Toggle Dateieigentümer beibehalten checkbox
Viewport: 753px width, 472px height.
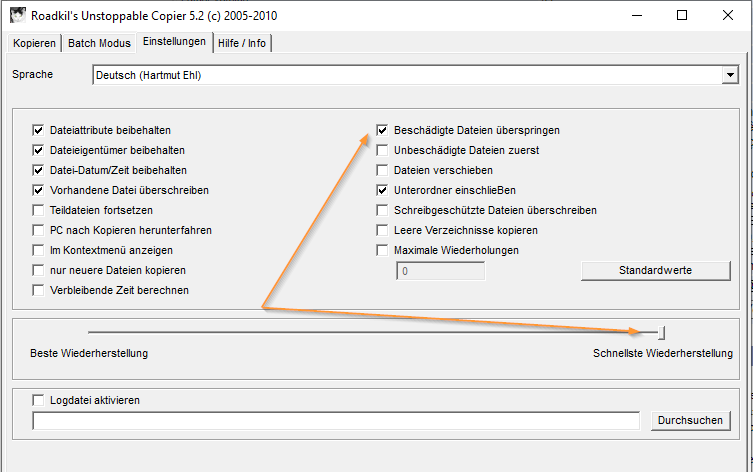tap(38, 150)
